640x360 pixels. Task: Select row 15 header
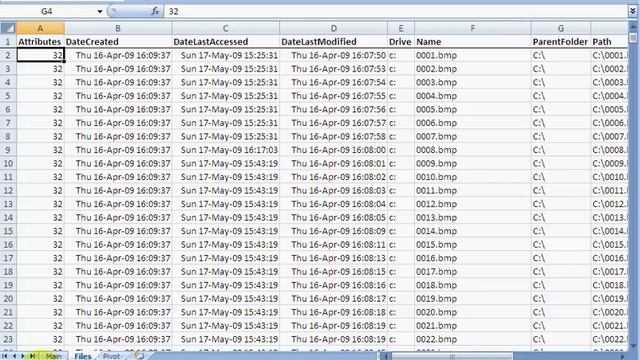(8, 231)
